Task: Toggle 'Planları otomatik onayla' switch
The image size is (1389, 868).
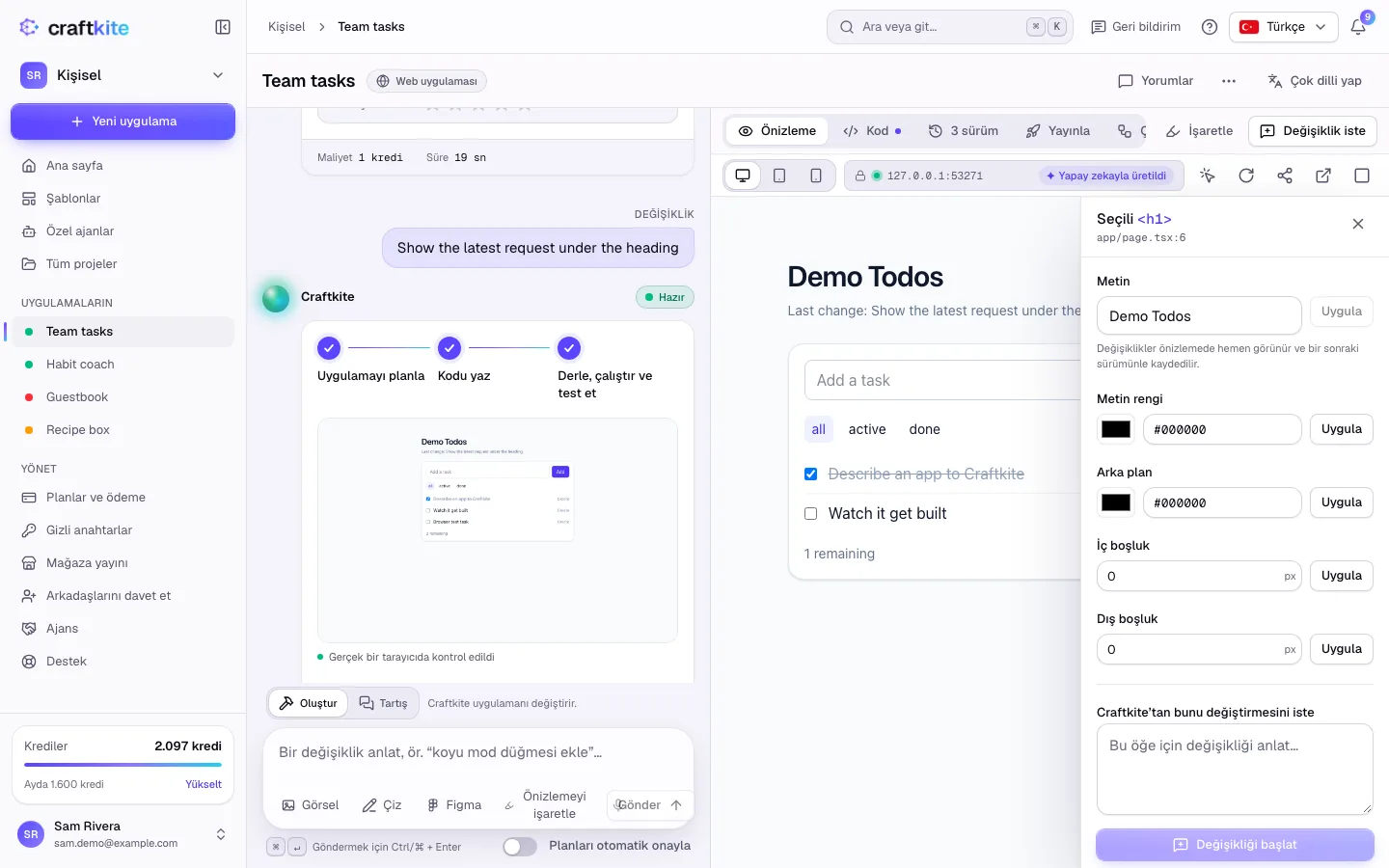Action: (520, 846)
